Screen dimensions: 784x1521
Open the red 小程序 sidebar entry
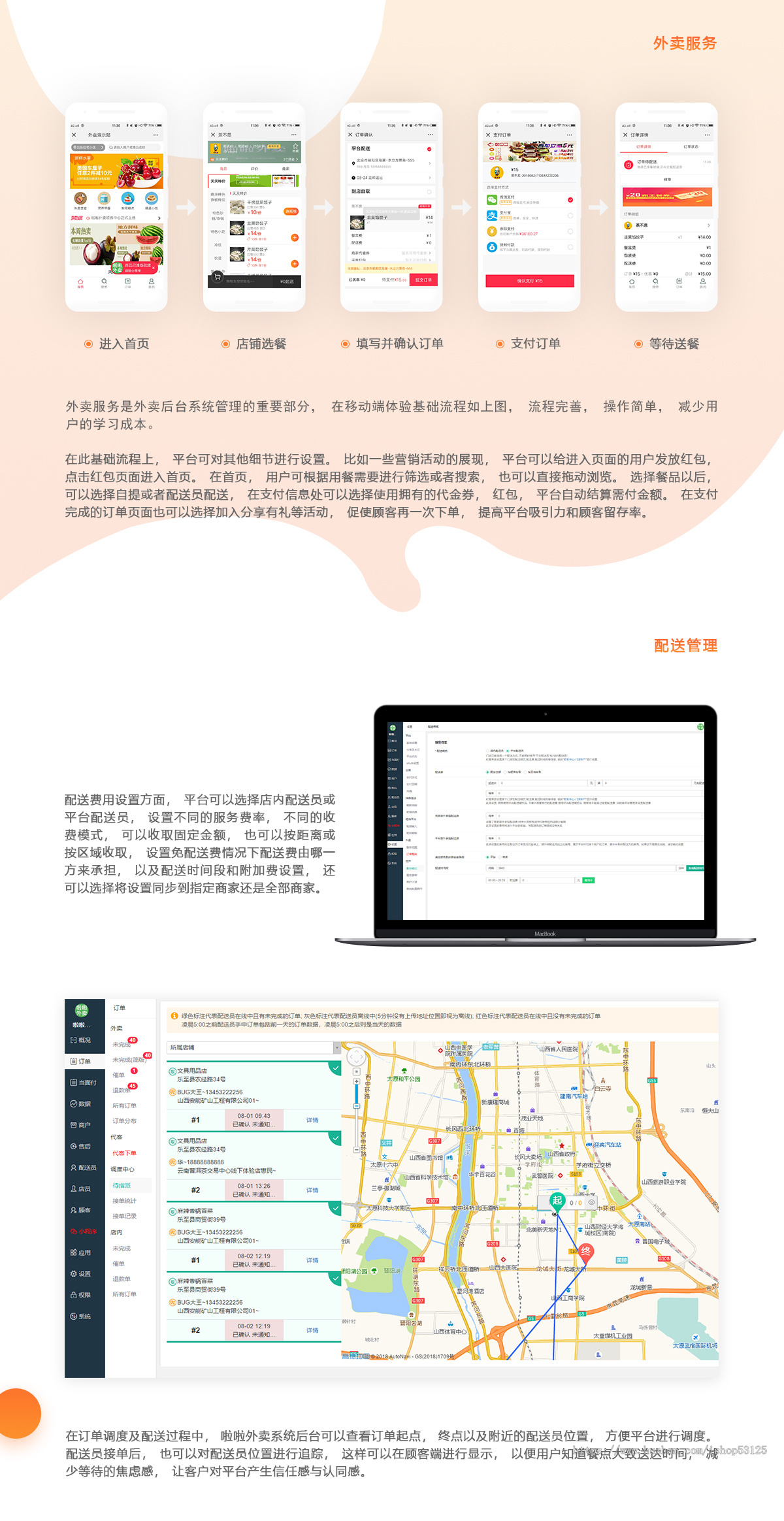click(x=84, y=1231)
